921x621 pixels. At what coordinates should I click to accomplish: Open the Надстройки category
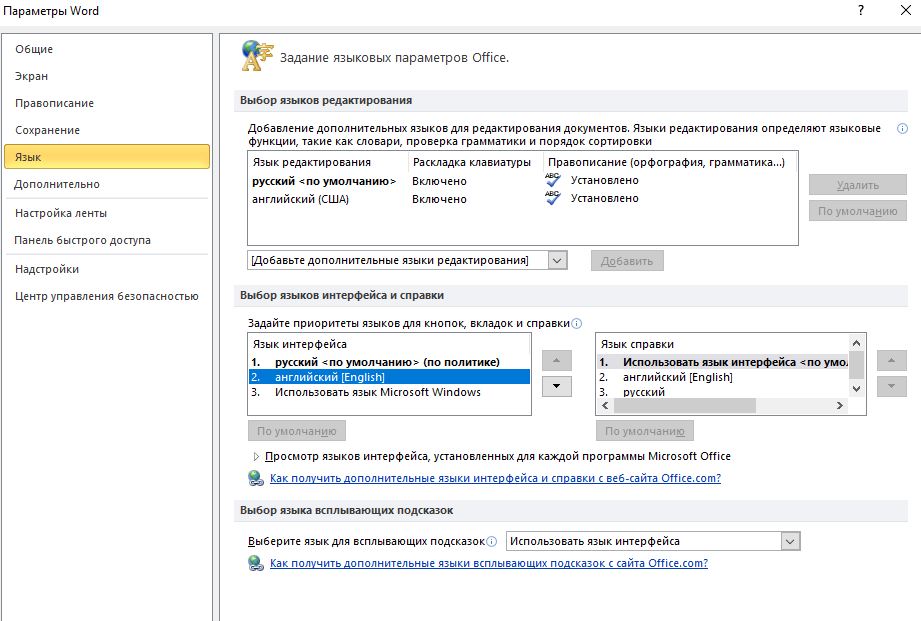coord(106,269)
